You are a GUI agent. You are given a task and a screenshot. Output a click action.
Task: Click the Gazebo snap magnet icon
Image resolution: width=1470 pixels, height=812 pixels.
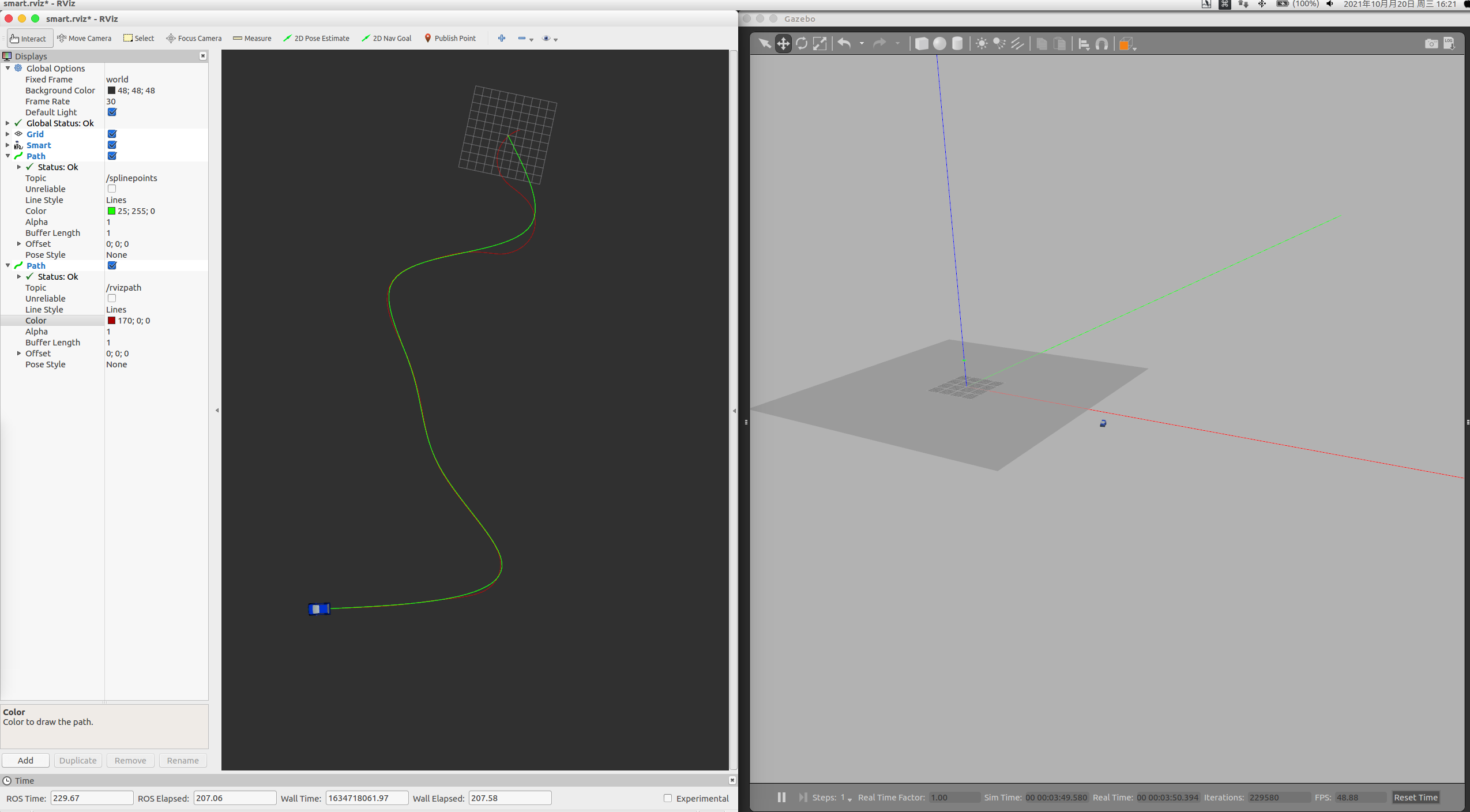pyautogui.click(x=1101, y=44)
